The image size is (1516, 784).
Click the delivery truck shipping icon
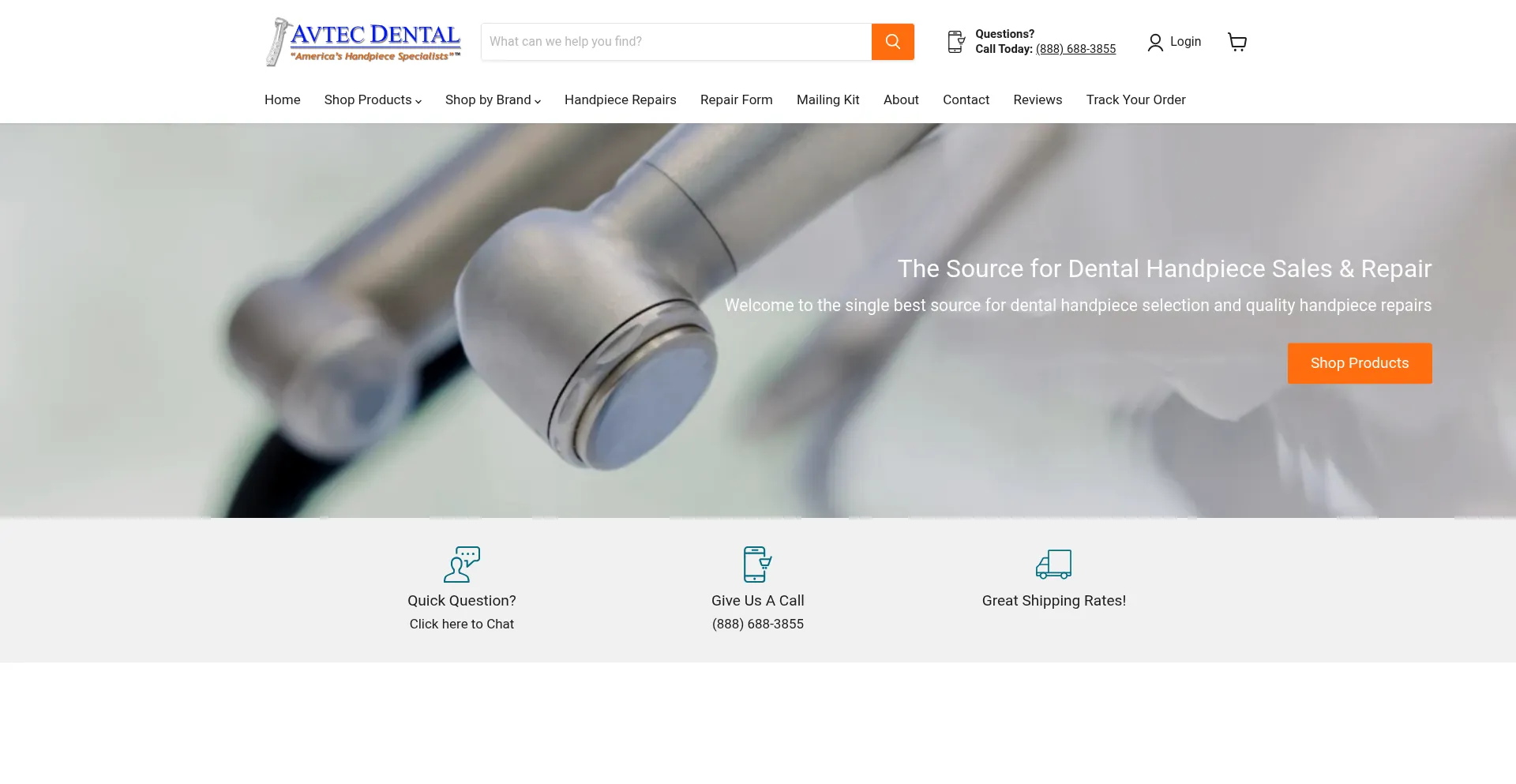[1053, 565]
